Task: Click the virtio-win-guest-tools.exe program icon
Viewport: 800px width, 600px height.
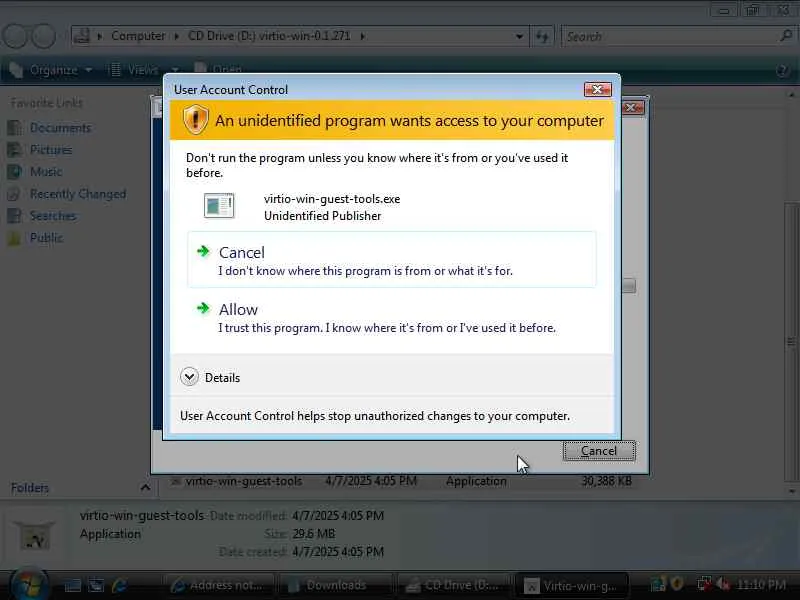Action: click(219, 206)
